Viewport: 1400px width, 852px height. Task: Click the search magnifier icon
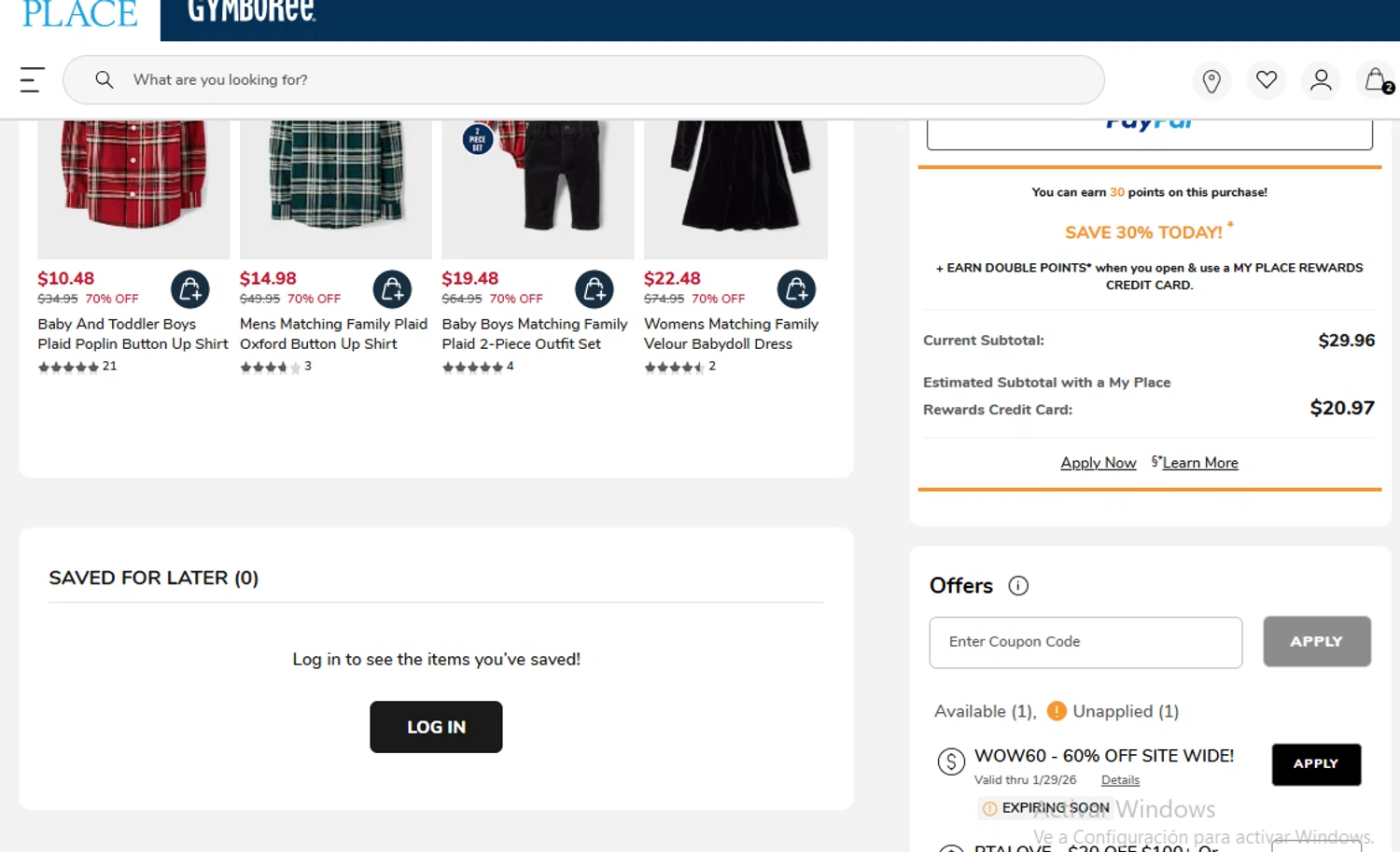point(105,80)
